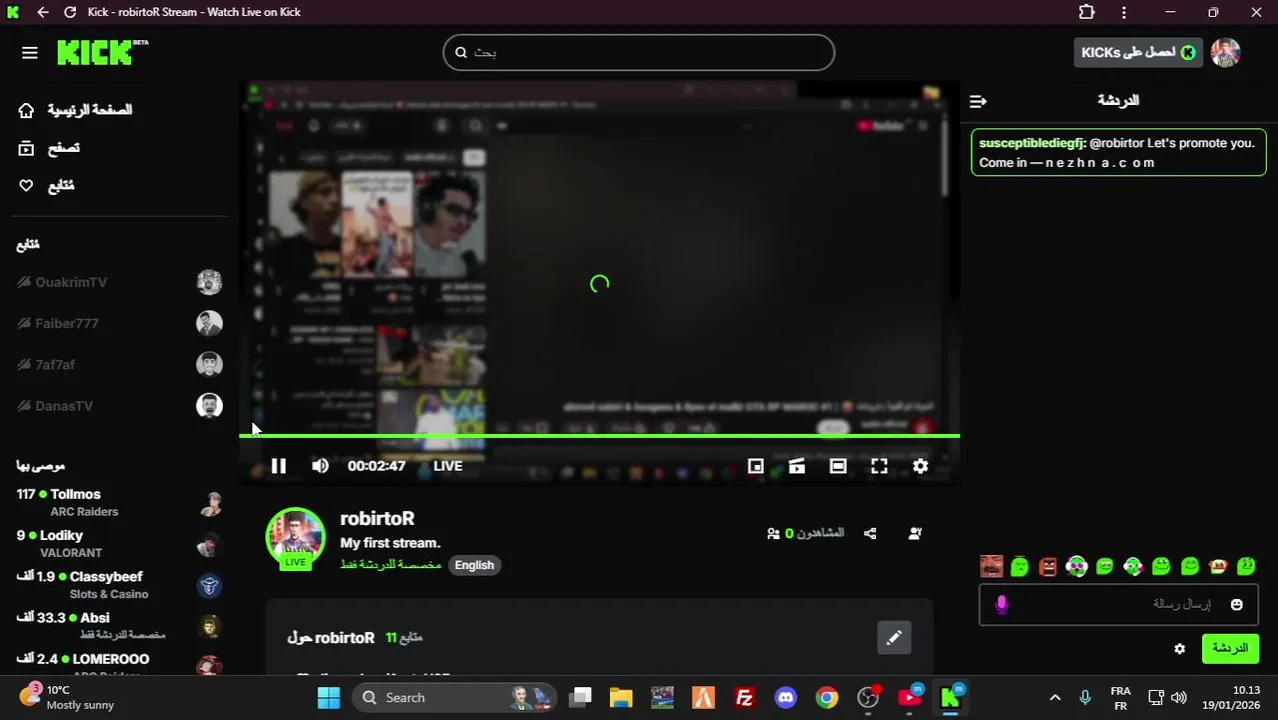Go to the home page (الصفحة الرئيسية)
1278x720 pixels.
tap(75, 110)
